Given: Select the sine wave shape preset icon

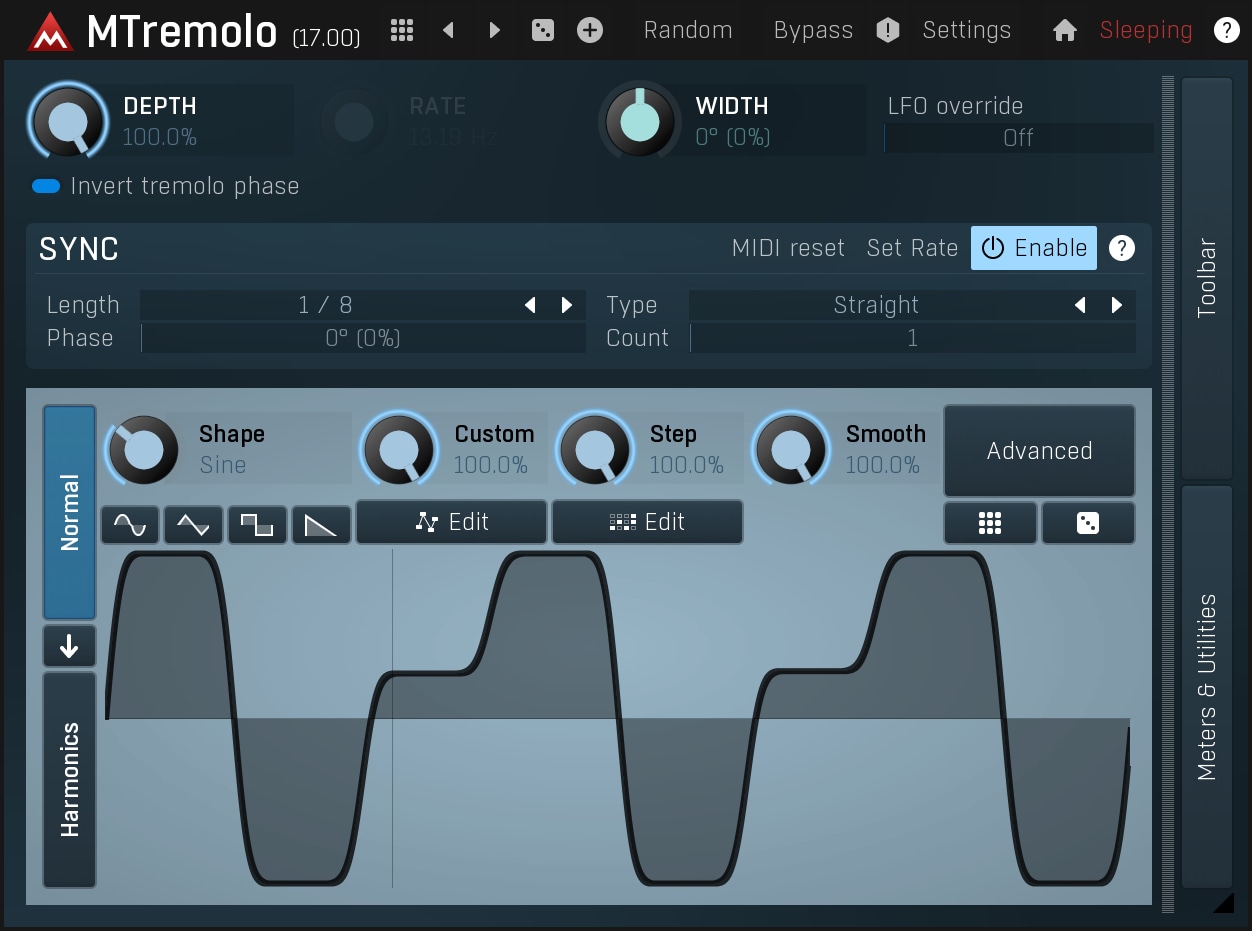Looking at the screenshot, I should [x=130, y=524].
